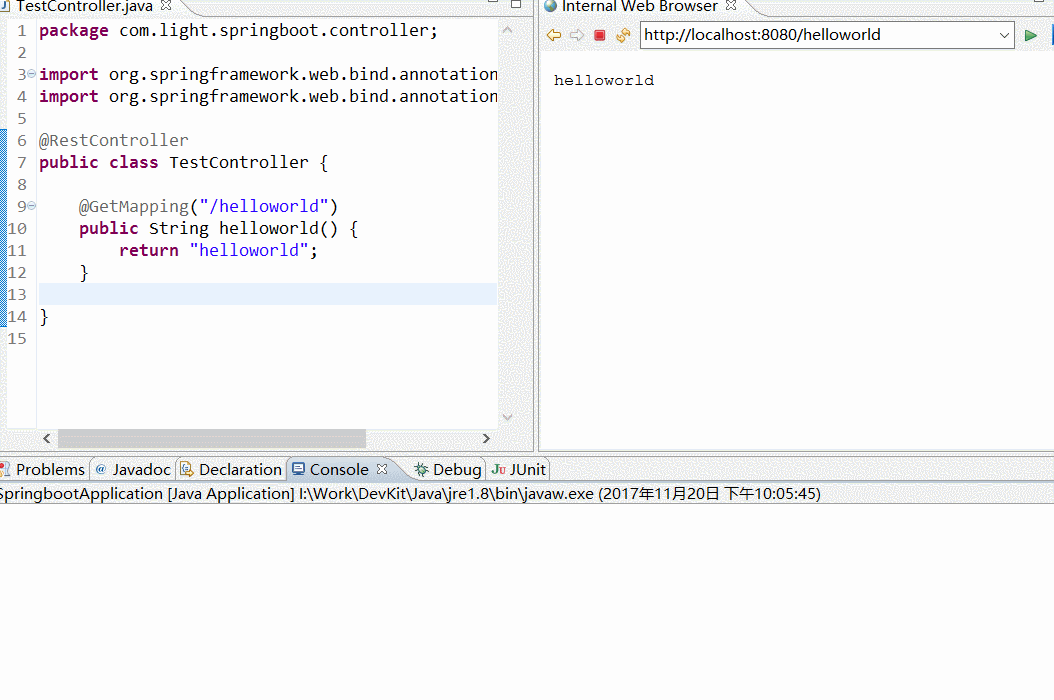Click the JUnit view Ju icon
The image size is (1054, 700).
[501, 469]
